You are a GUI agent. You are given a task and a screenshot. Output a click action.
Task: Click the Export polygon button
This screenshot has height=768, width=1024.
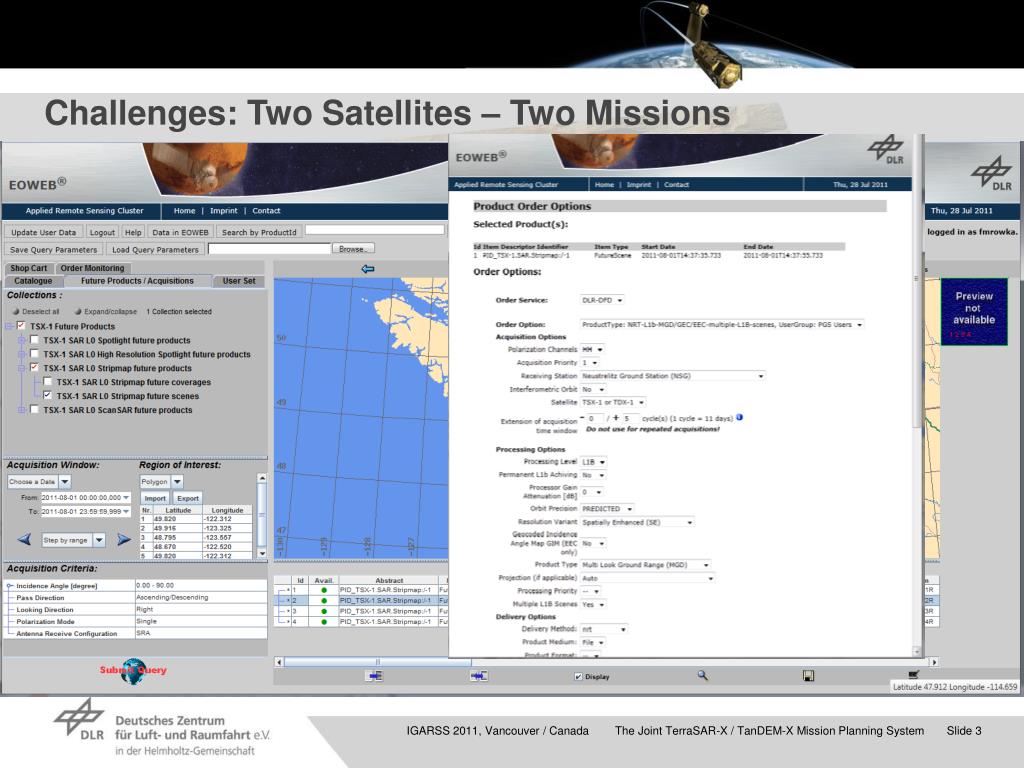(188, 498)
